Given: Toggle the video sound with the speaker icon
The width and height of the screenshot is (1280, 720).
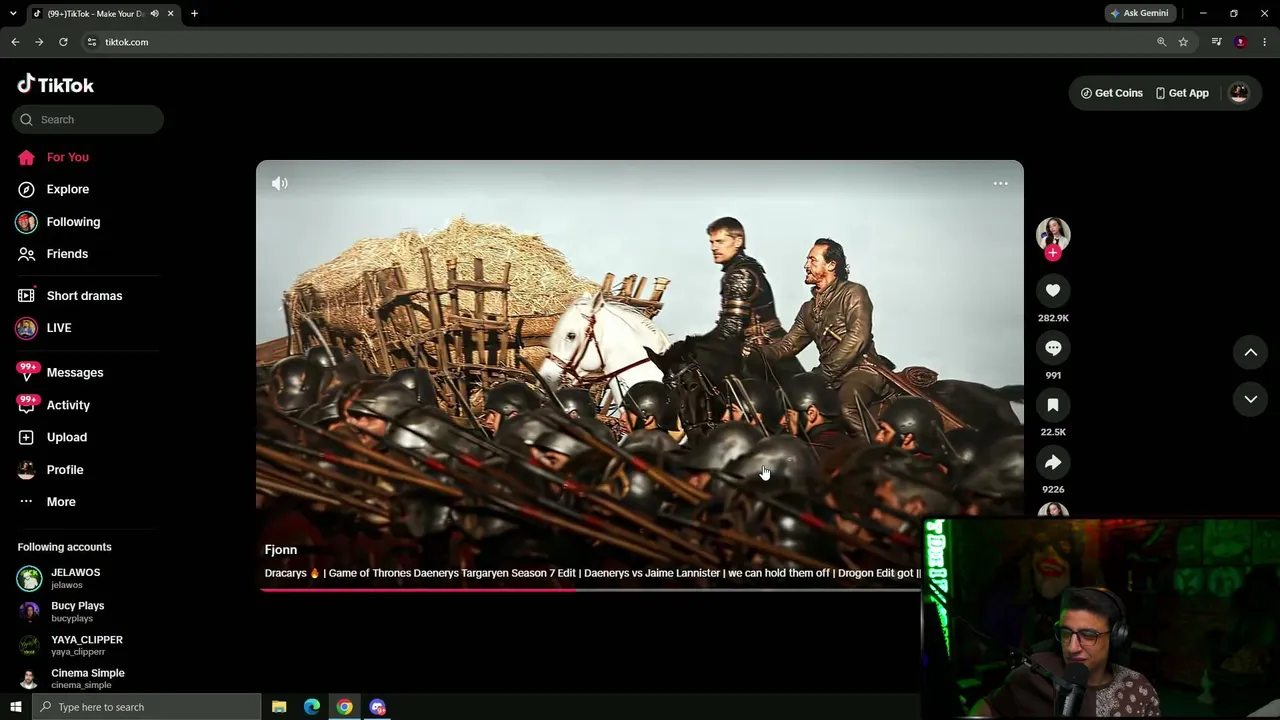Looking at the screenshot, I should coord(280,184).
